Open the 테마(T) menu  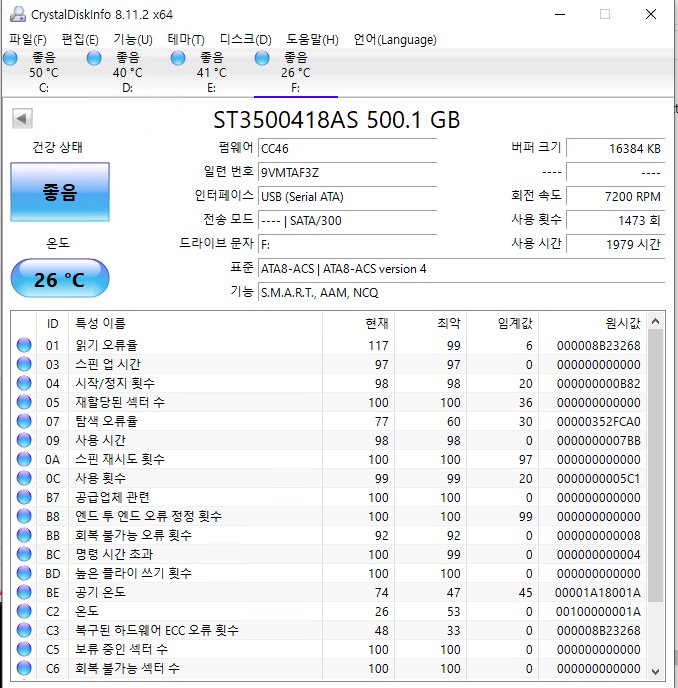186,40
